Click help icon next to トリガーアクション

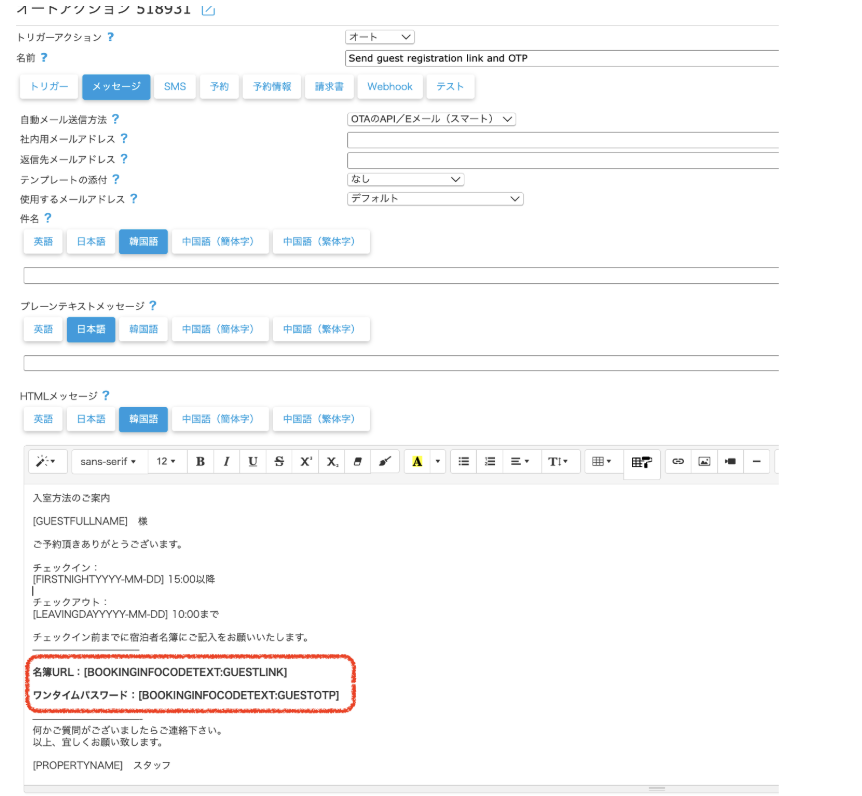pos(110,37)
